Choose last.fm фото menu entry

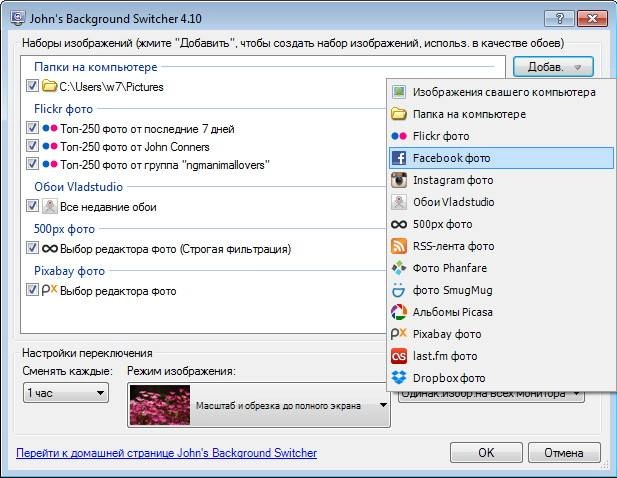point(501,356)
